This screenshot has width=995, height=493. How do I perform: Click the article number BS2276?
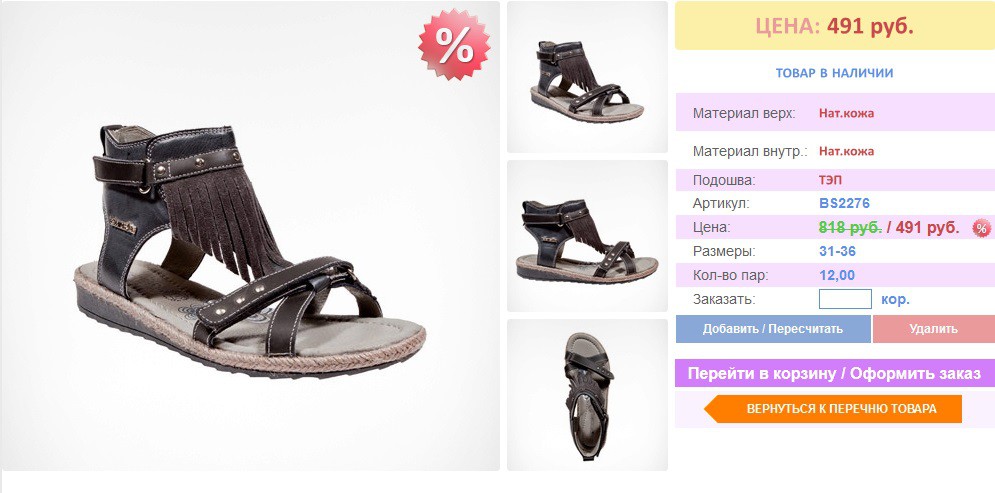[x=844, y=204]
